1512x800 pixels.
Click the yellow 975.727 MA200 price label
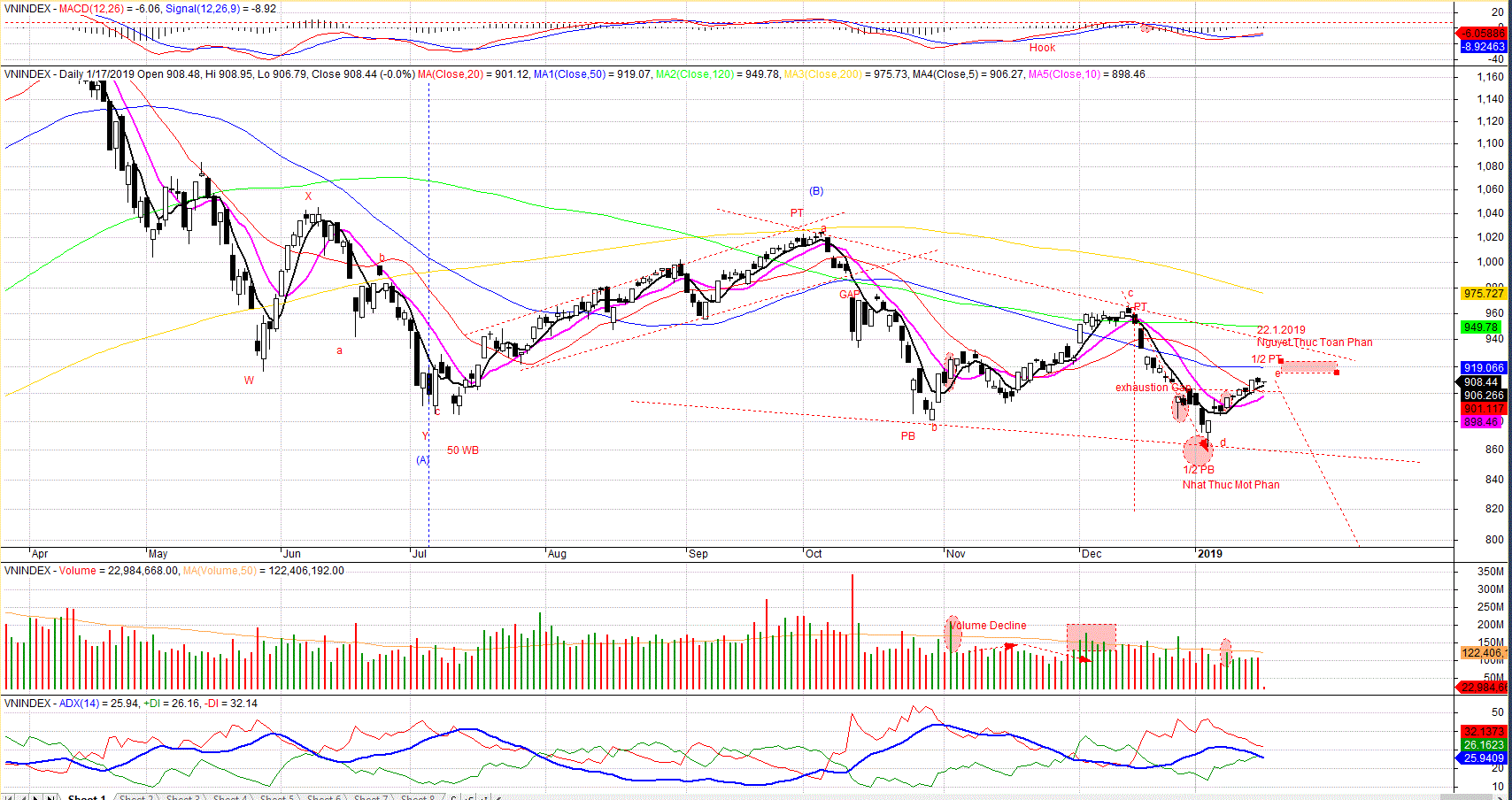coord(1483,294)
